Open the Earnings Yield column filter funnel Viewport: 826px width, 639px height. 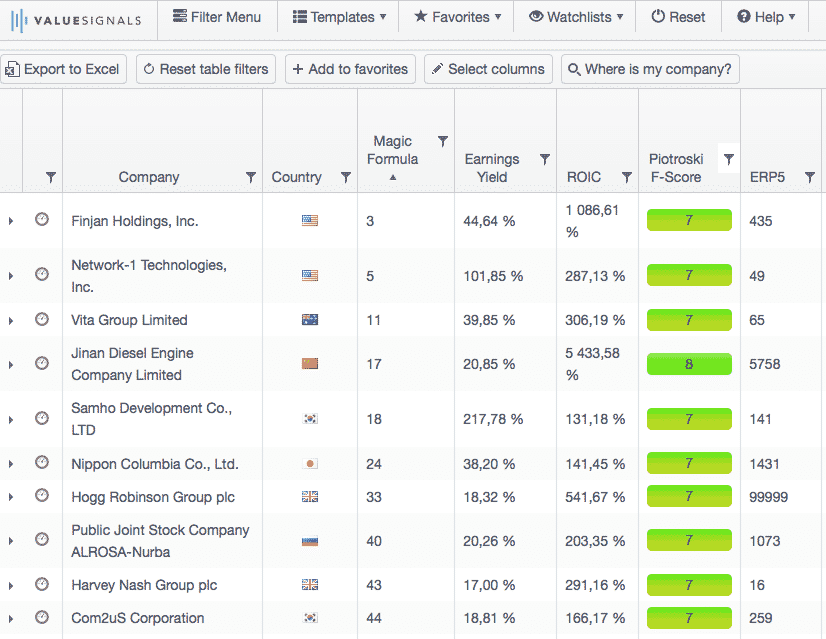[x=545, y=159]
